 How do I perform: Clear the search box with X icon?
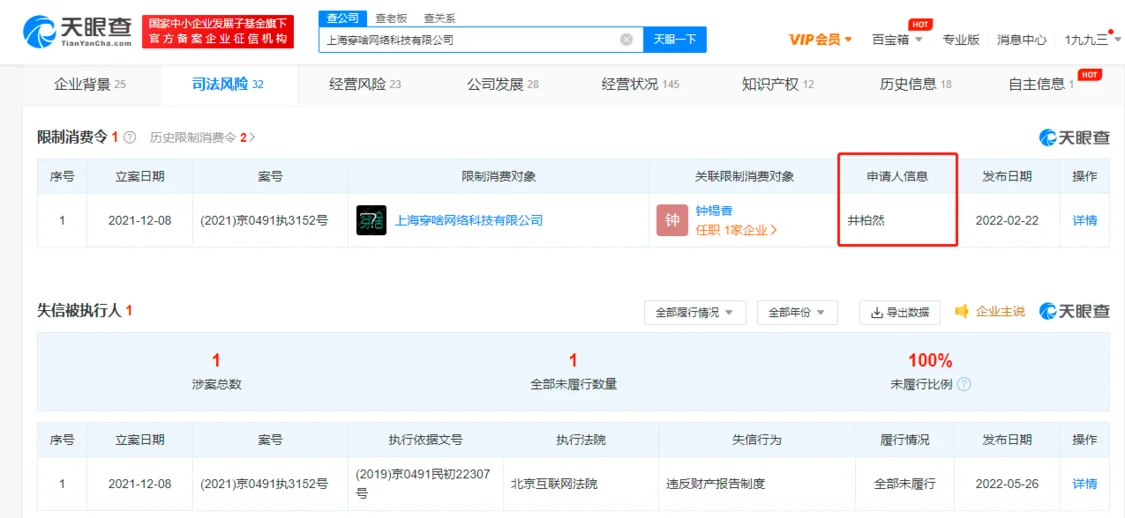(x=626, y=40)
